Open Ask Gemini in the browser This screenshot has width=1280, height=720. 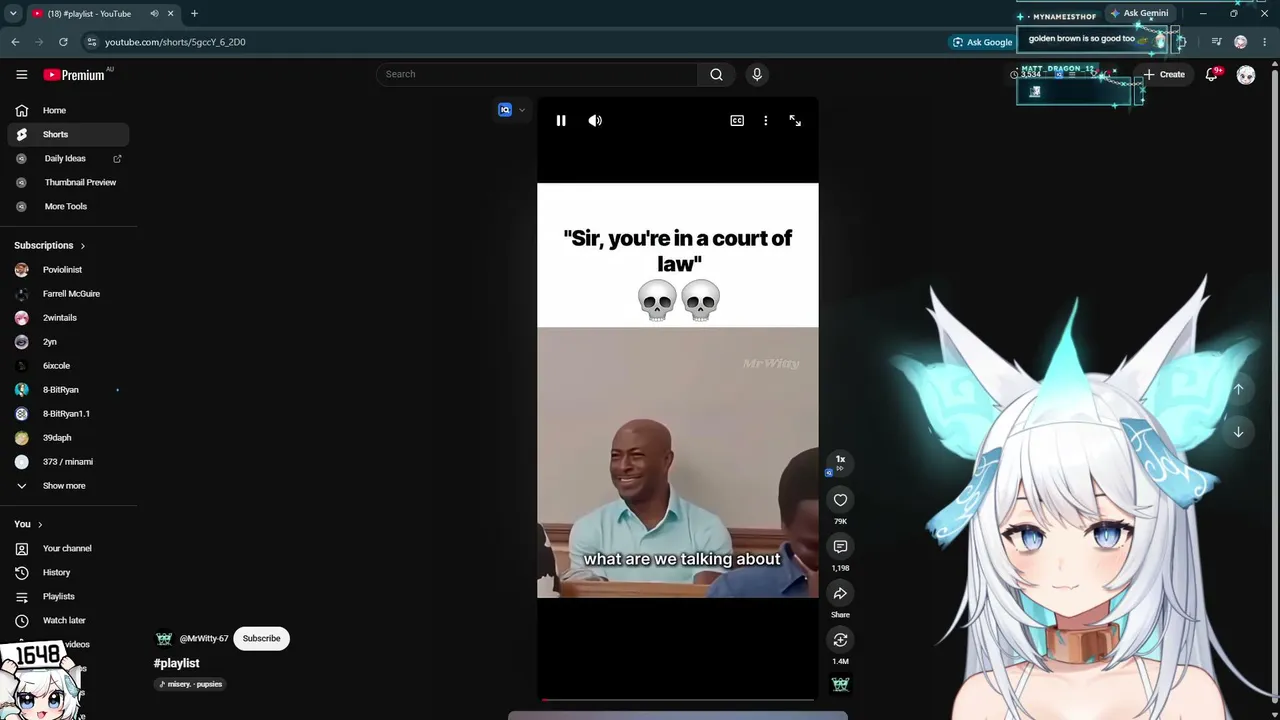pos(1138,14)
